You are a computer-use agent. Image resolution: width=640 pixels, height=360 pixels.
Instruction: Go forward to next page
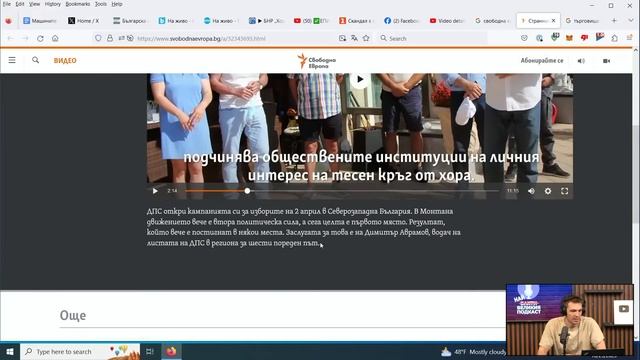[25, 38]
